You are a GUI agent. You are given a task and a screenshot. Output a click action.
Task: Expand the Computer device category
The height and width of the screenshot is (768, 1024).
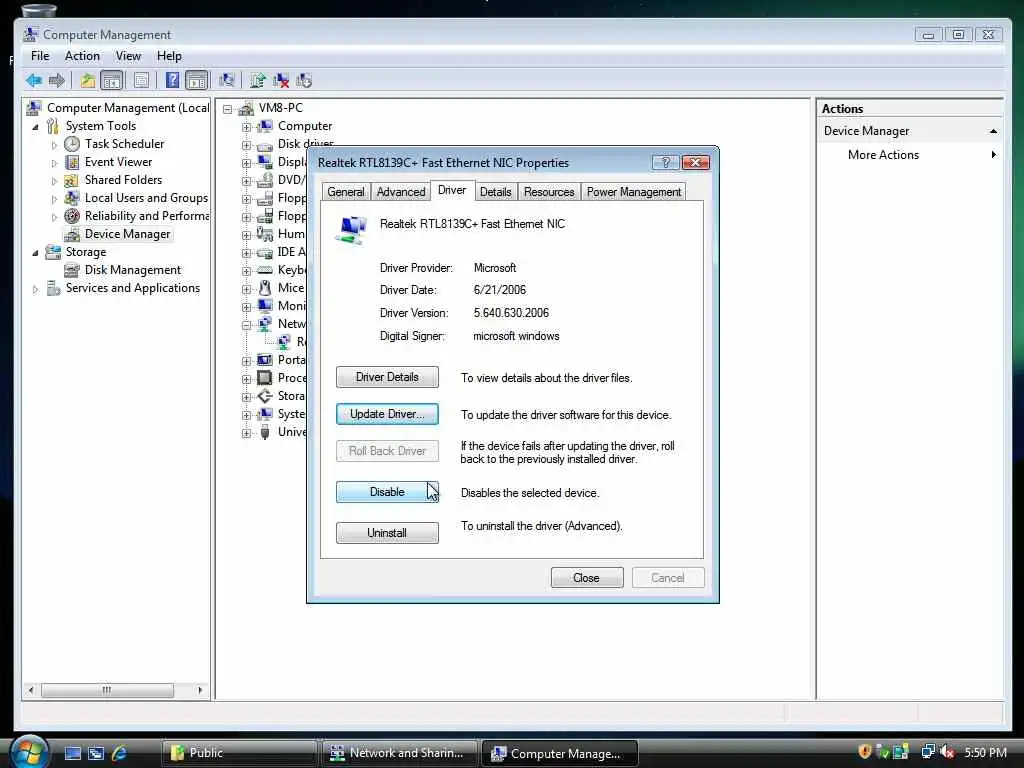coord(246,127)
